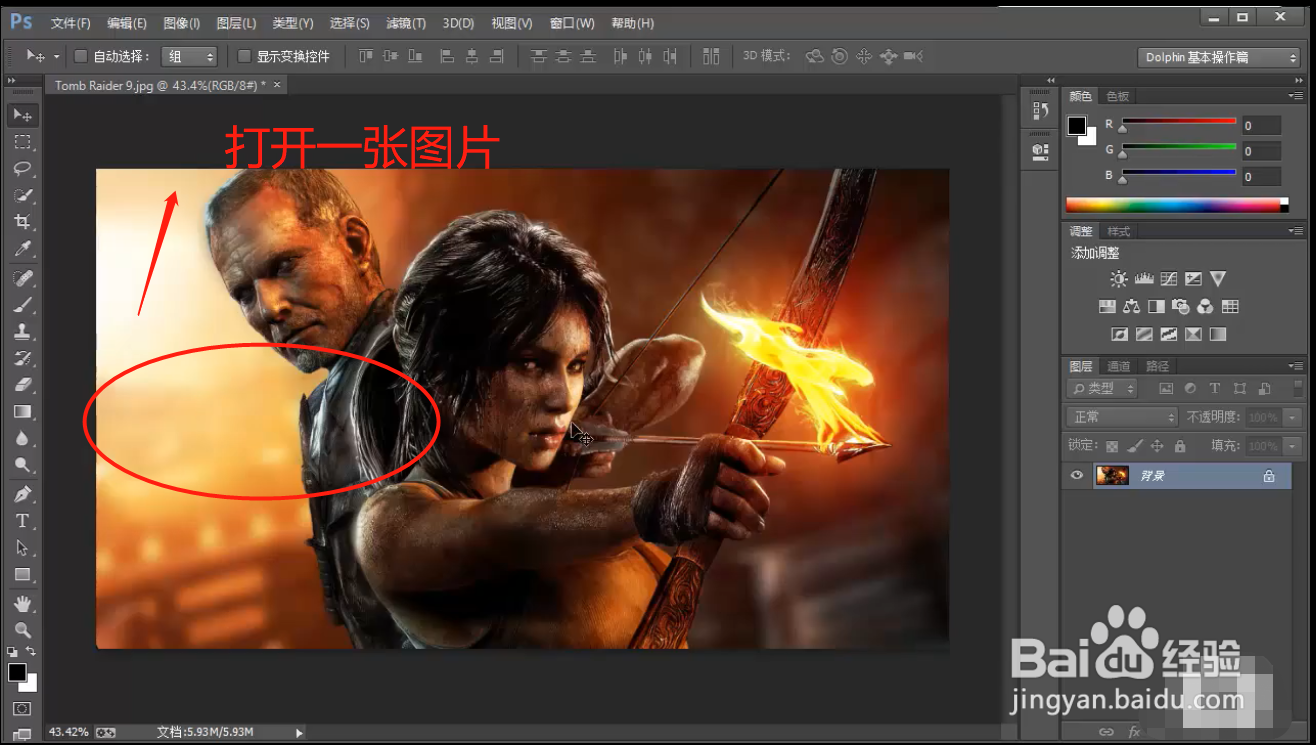Select the Quick Selection tool
This screenshot has width=1316, height=745.
pos(22,195)
